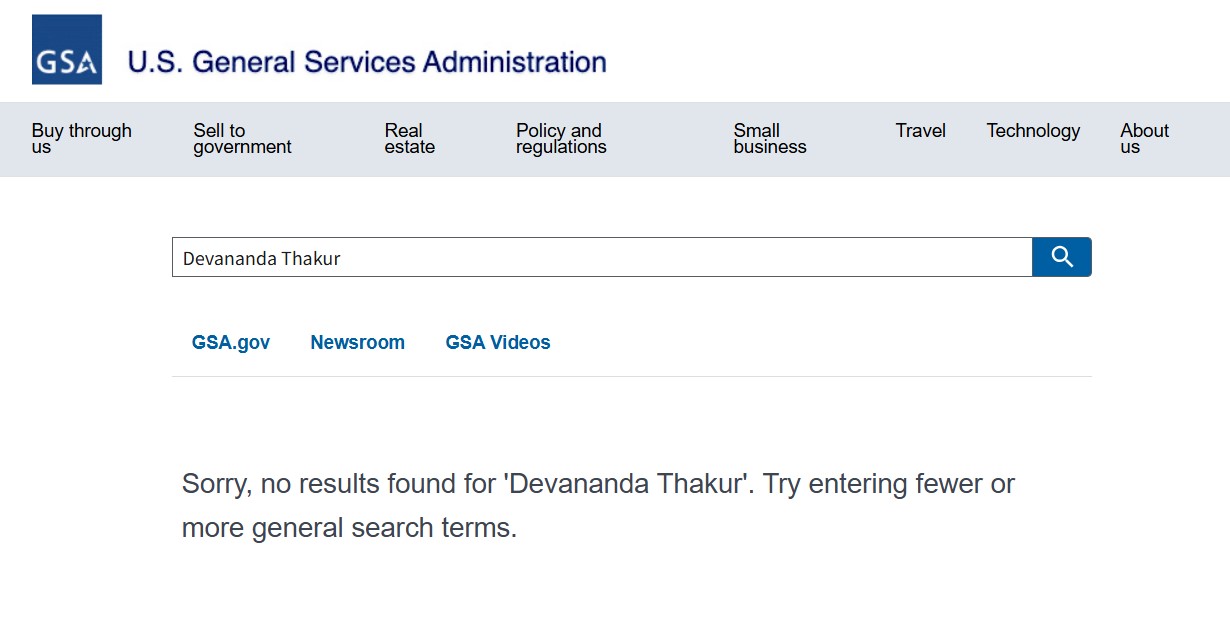
Task: Click the 'more general search terms' line
Action: coord(349,528)
